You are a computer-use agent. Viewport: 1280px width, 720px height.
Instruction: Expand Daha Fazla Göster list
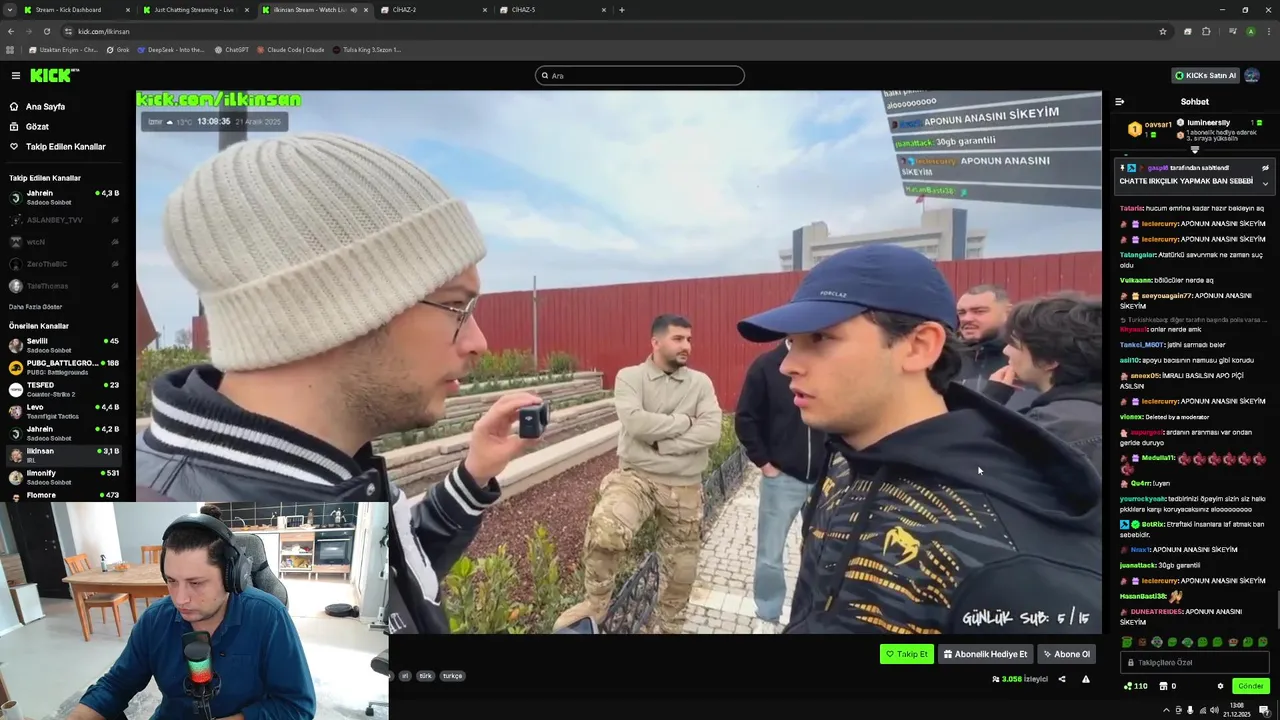(35, 307)
